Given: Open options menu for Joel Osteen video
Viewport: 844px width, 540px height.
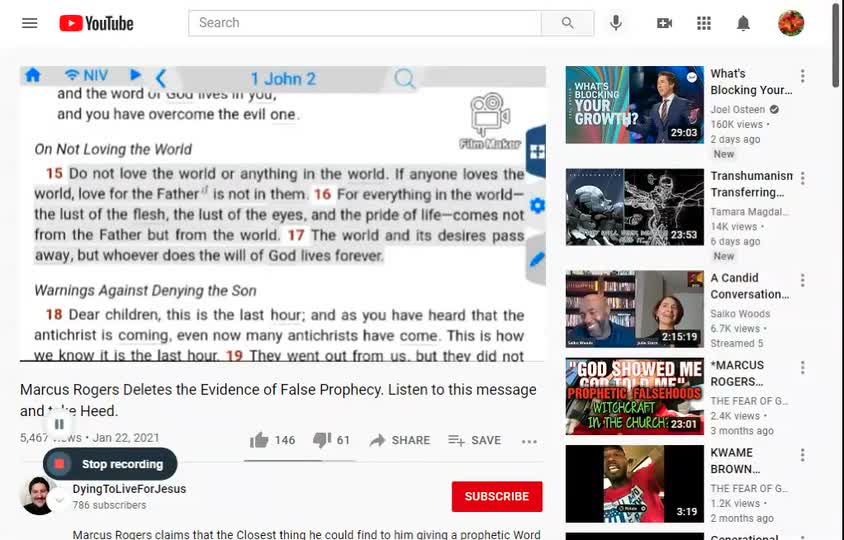Looking at the screenshot, I should tap(803, 76).
